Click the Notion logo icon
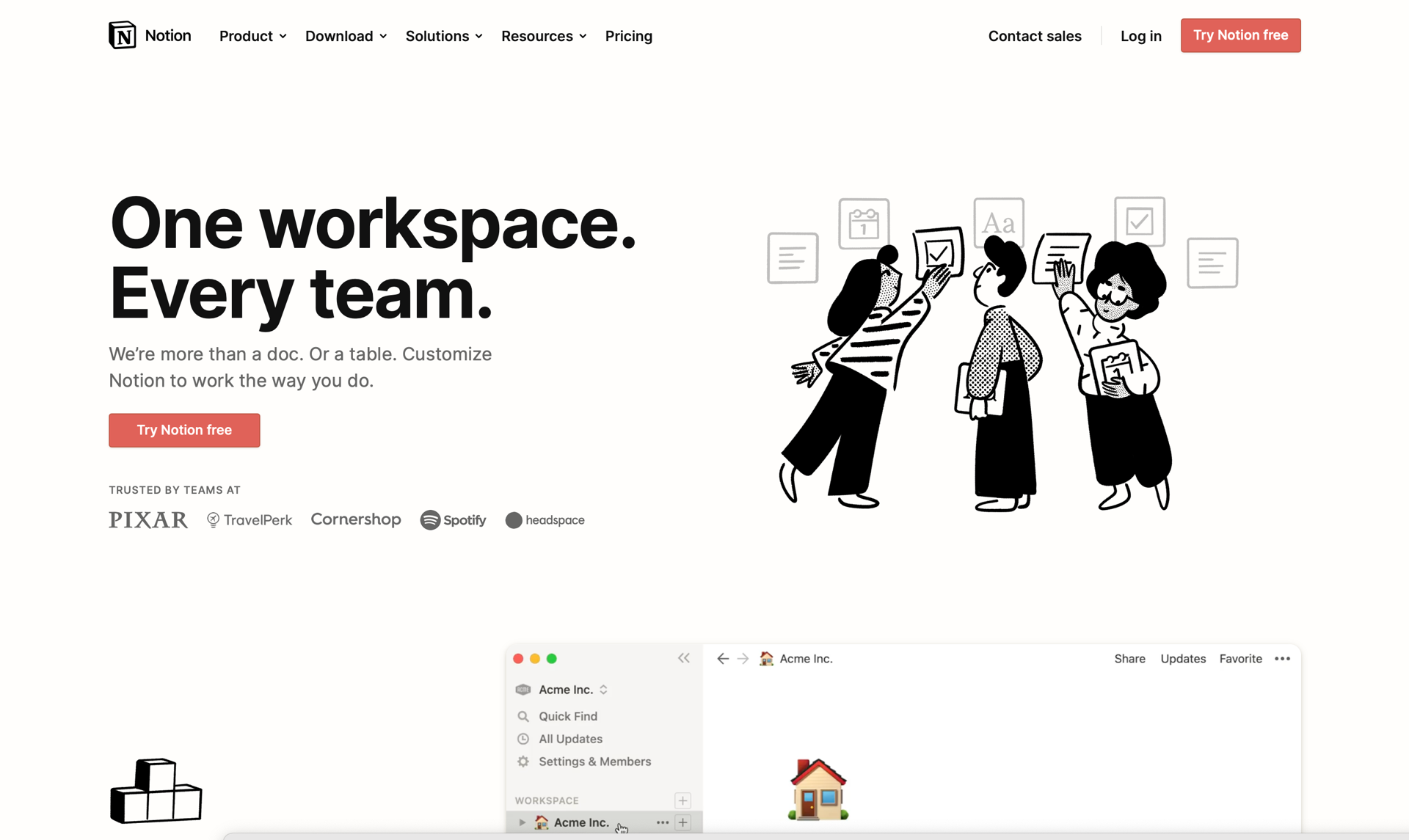 pos(123,35)
